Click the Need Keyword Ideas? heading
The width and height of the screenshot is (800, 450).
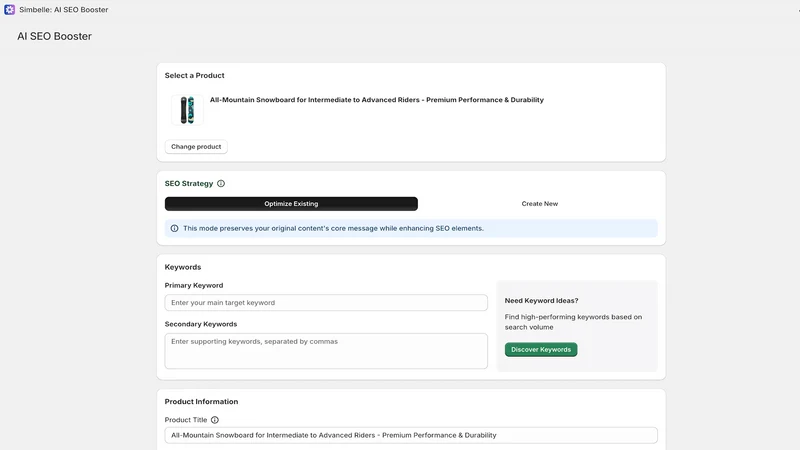541,301
